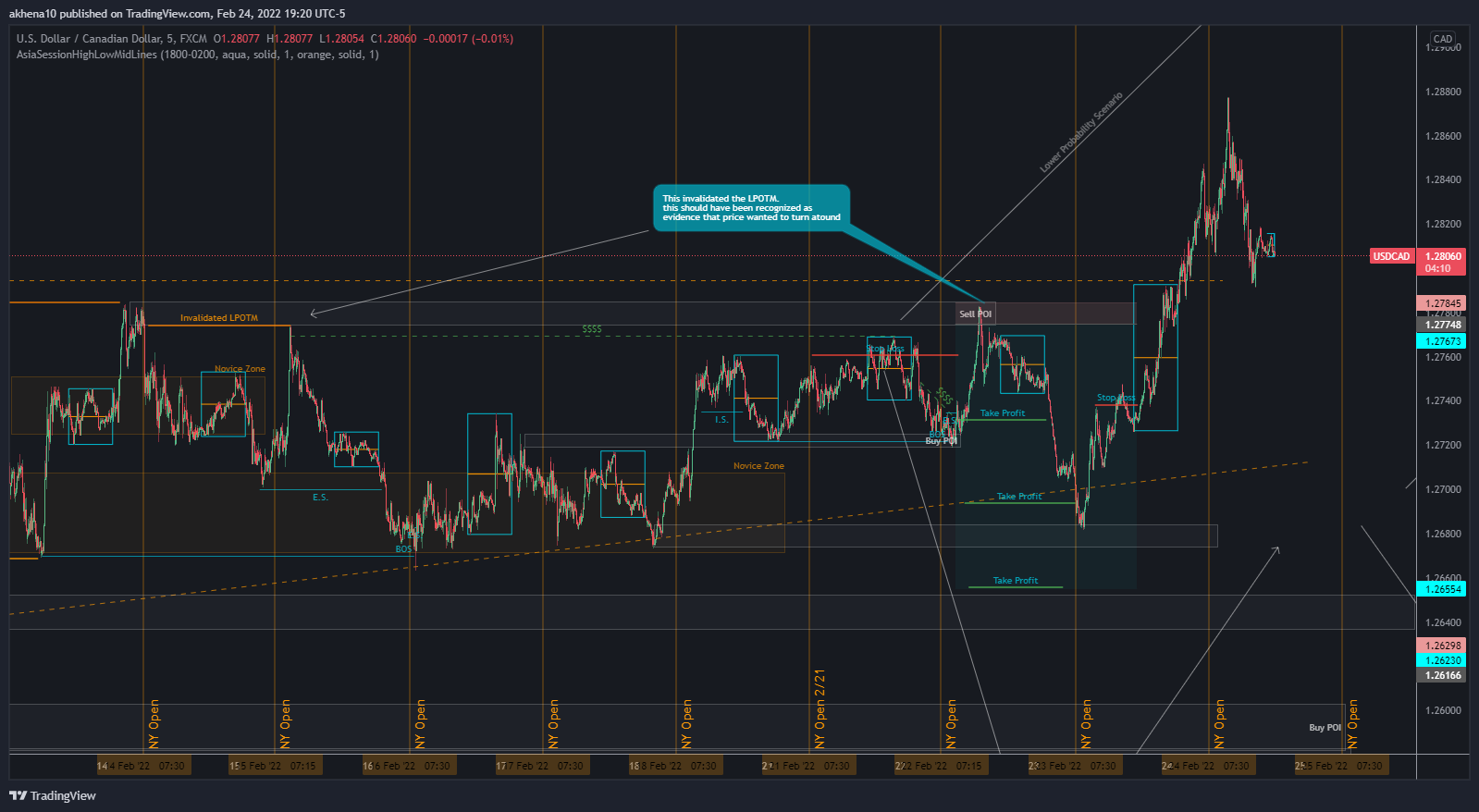The height and width of the screenshot is (812, 1479).
Task: Click the AsiaSessionHighLowMidLines indicator legend
Action: (x=197, y=55)
